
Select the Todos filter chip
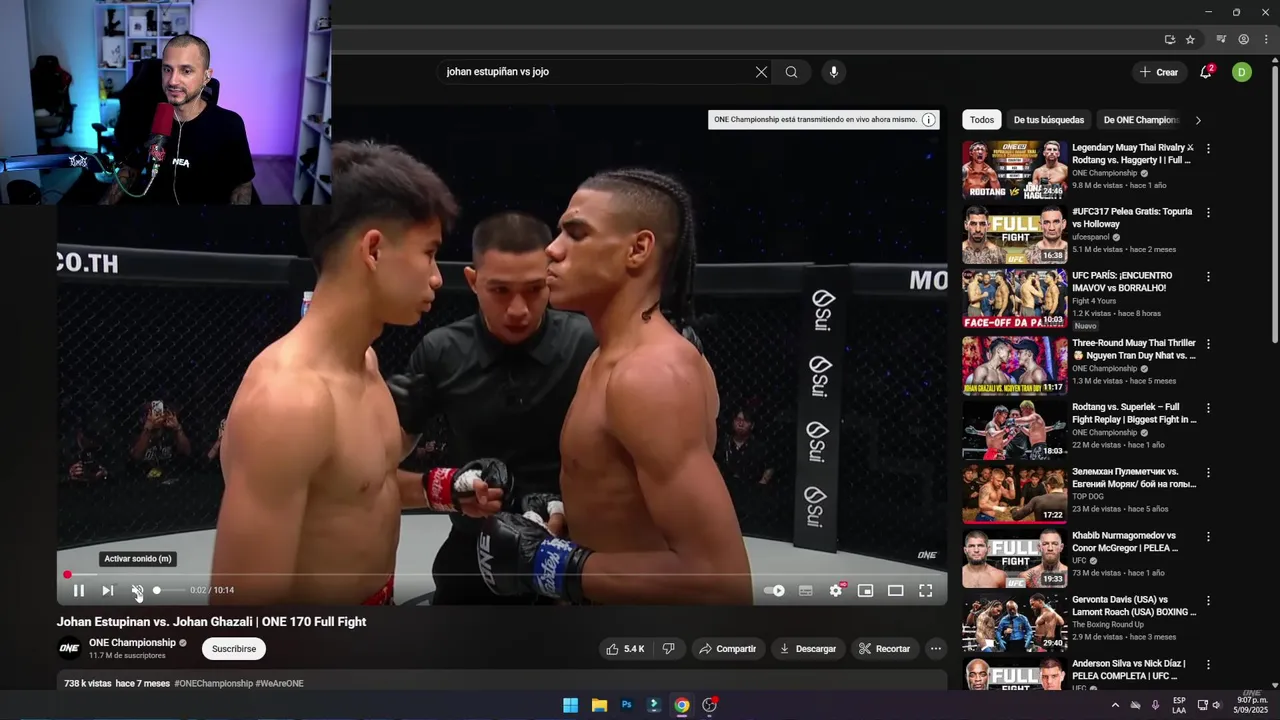click(982, 120)
